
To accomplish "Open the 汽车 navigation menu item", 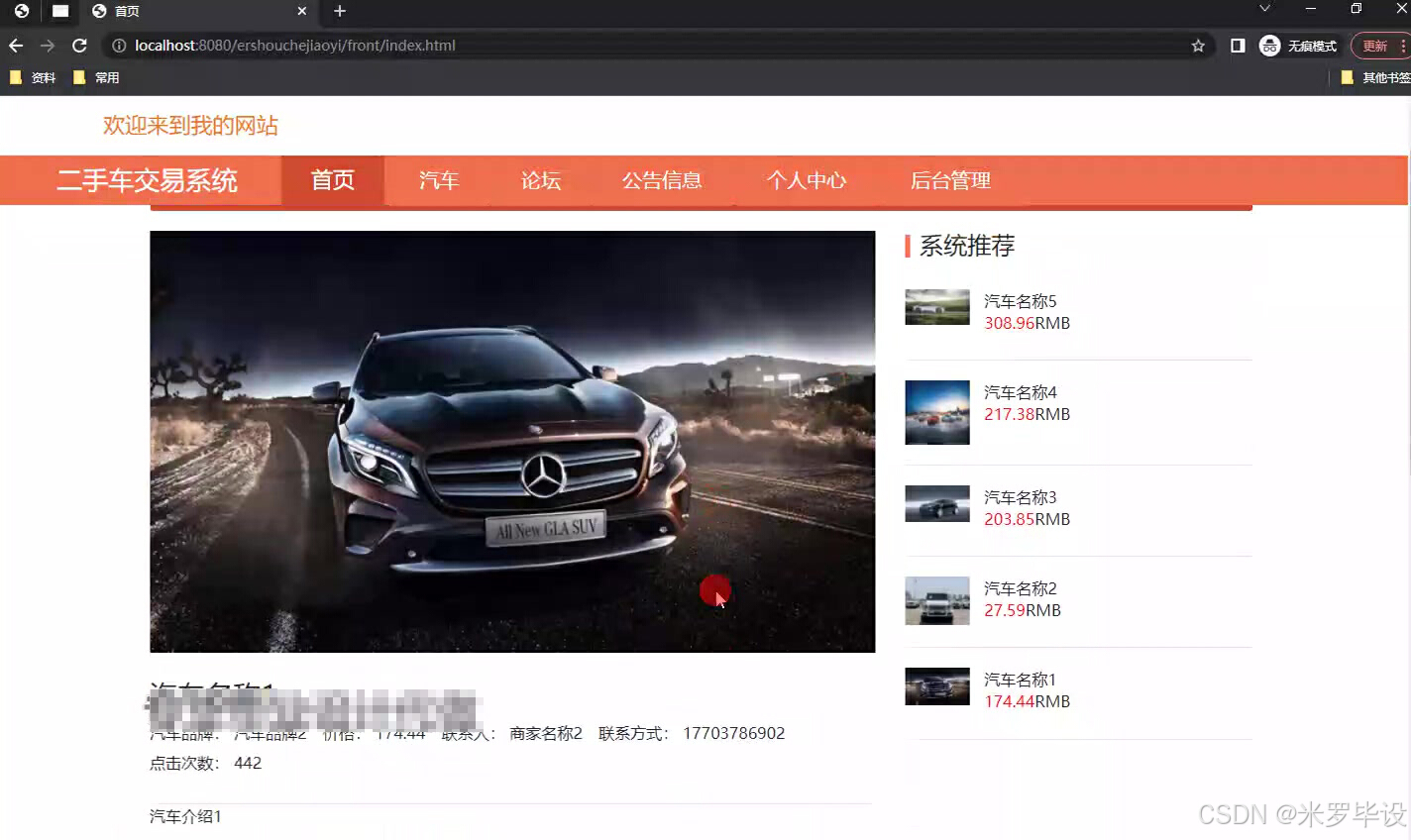I will 439,180.
